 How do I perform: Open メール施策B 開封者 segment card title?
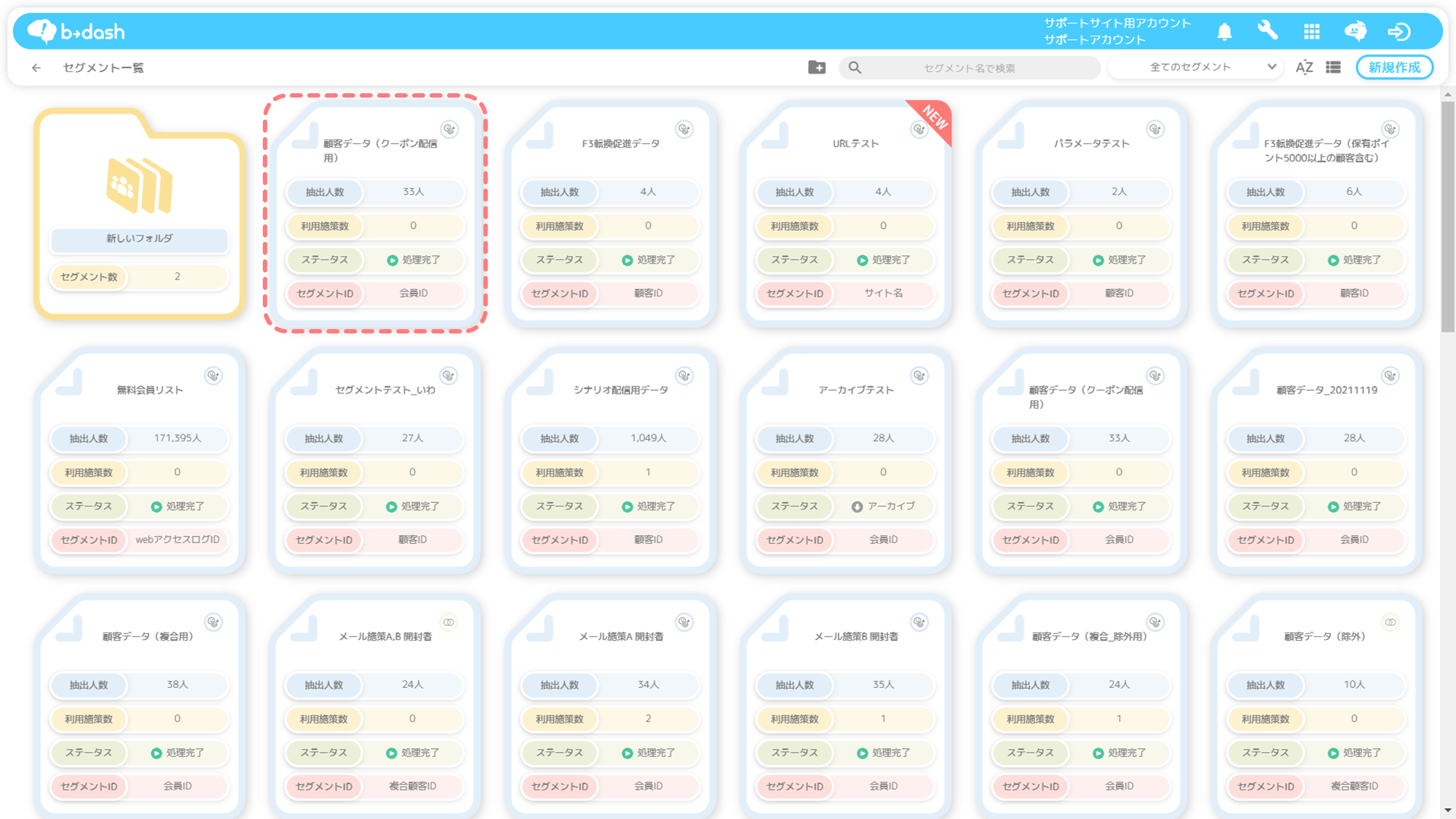coord(856,636)
